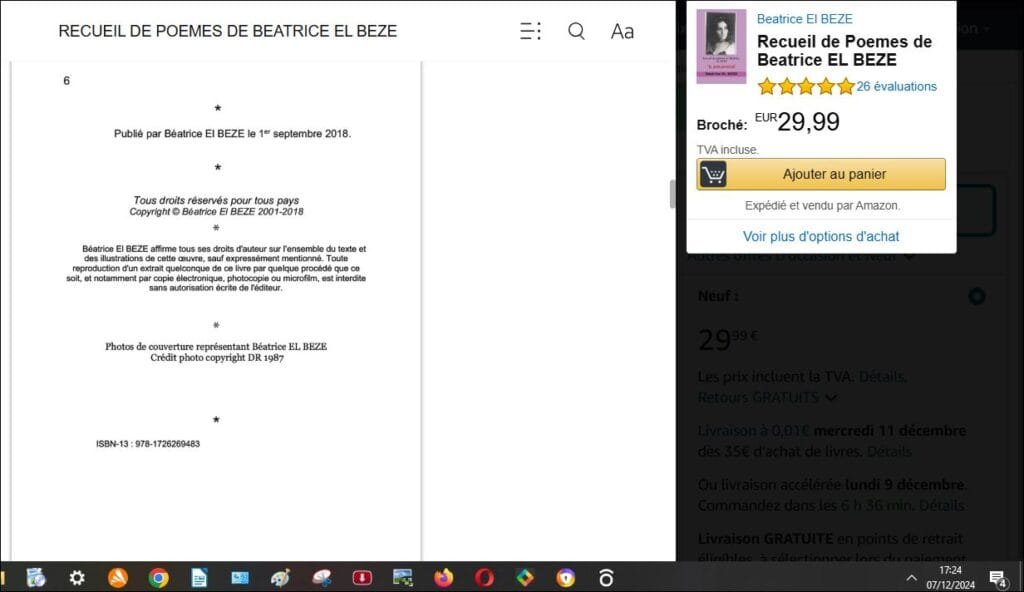Open the taskbar settings gear
The width and height of the screenshot is (1024, 592).
click(x=77, y=577)
